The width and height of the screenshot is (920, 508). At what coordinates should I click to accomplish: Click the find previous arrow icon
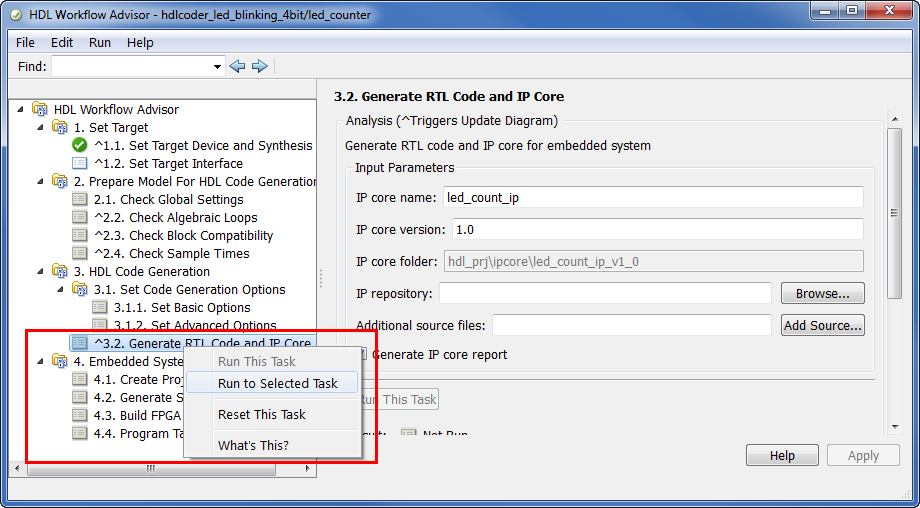(237, 66)
